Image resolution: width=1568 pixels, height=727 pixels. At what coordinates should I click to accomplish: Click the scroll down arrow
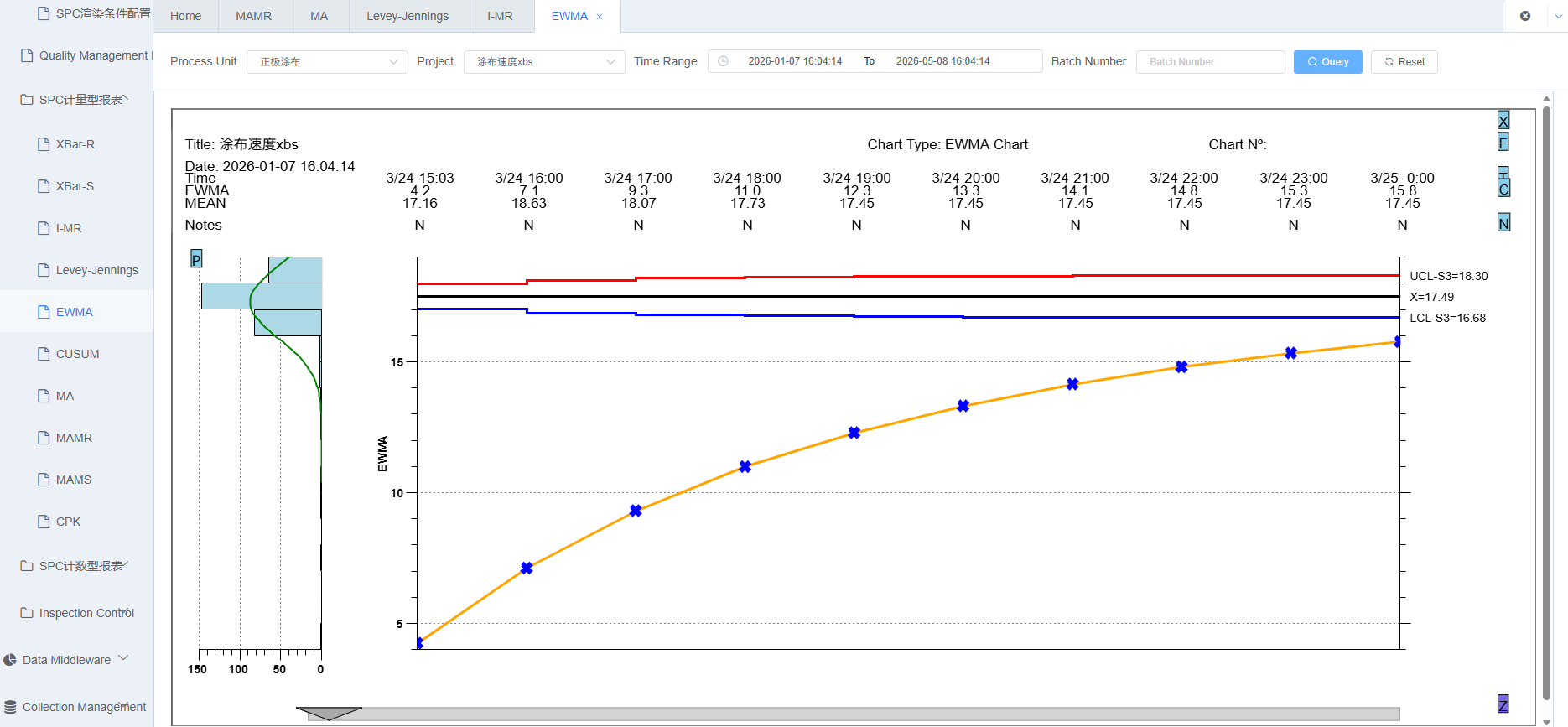[1547, 721]
